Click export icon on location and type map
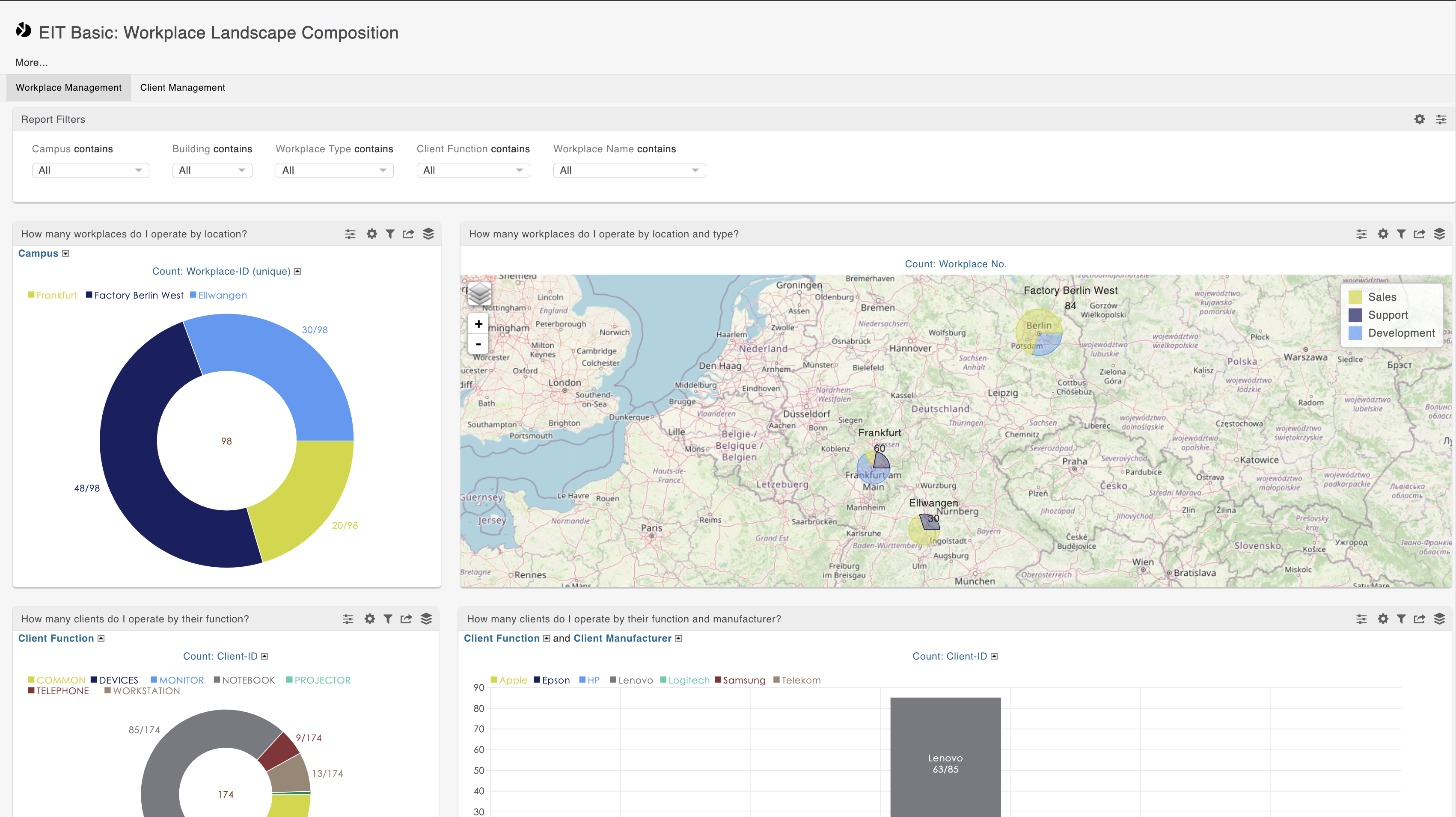The image size is (1456, 817). coord(1419,234)
